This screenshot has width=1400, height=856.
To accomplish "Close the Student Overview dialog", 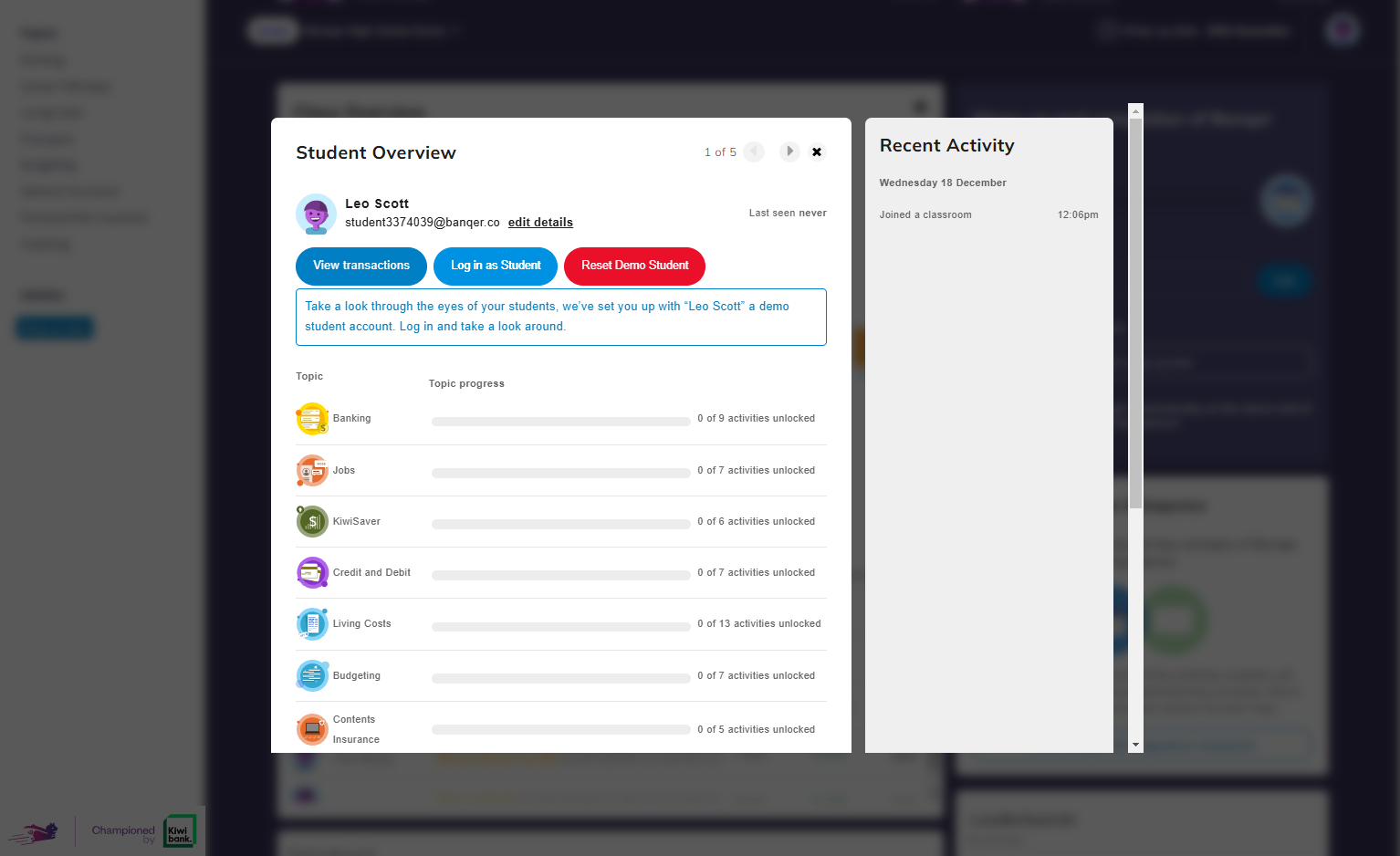I will click(x=817, y=152).
